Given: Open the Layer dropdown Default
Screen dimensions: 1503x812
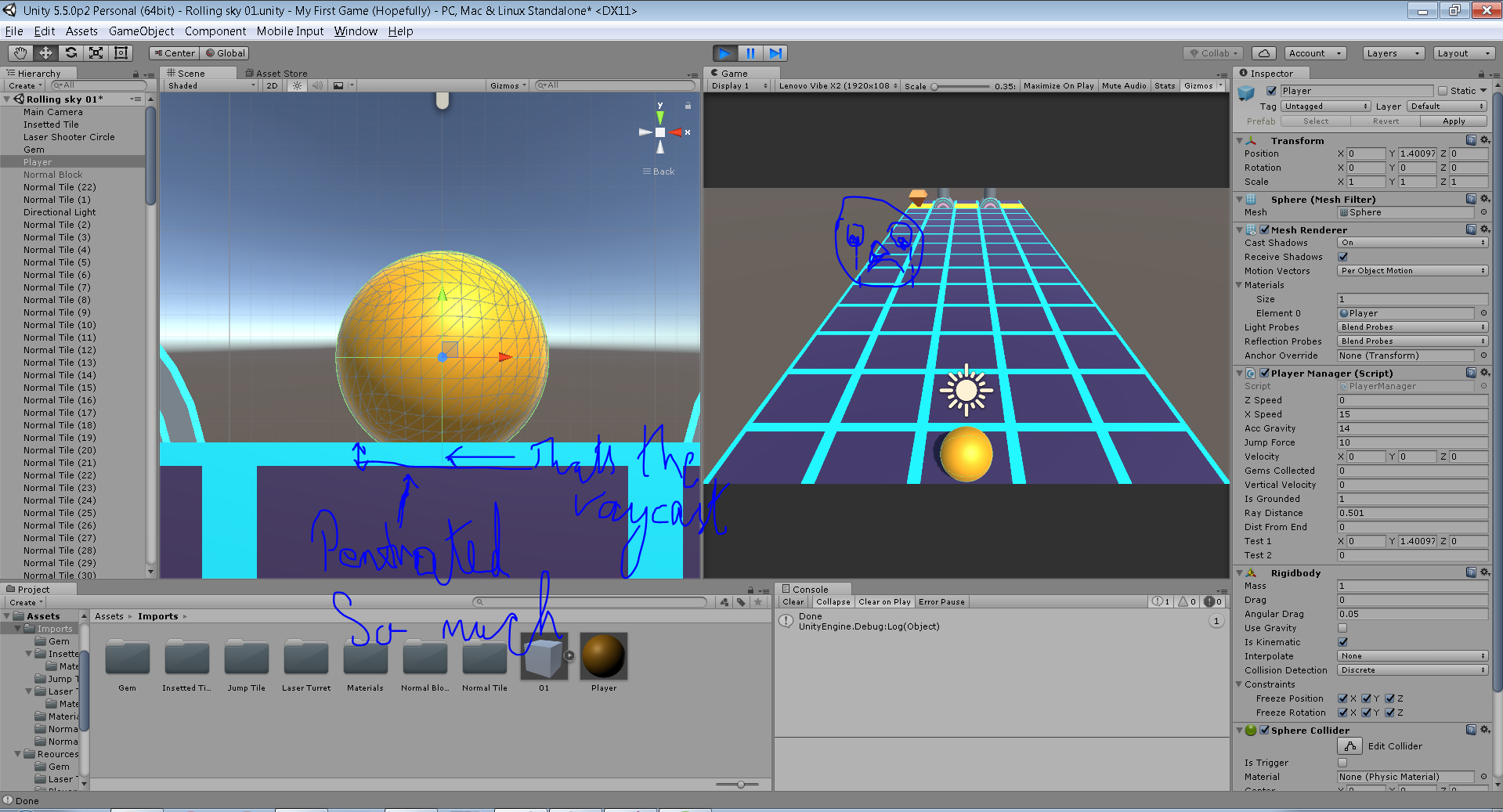Looking at the screenshot, I should [1447, 106].
